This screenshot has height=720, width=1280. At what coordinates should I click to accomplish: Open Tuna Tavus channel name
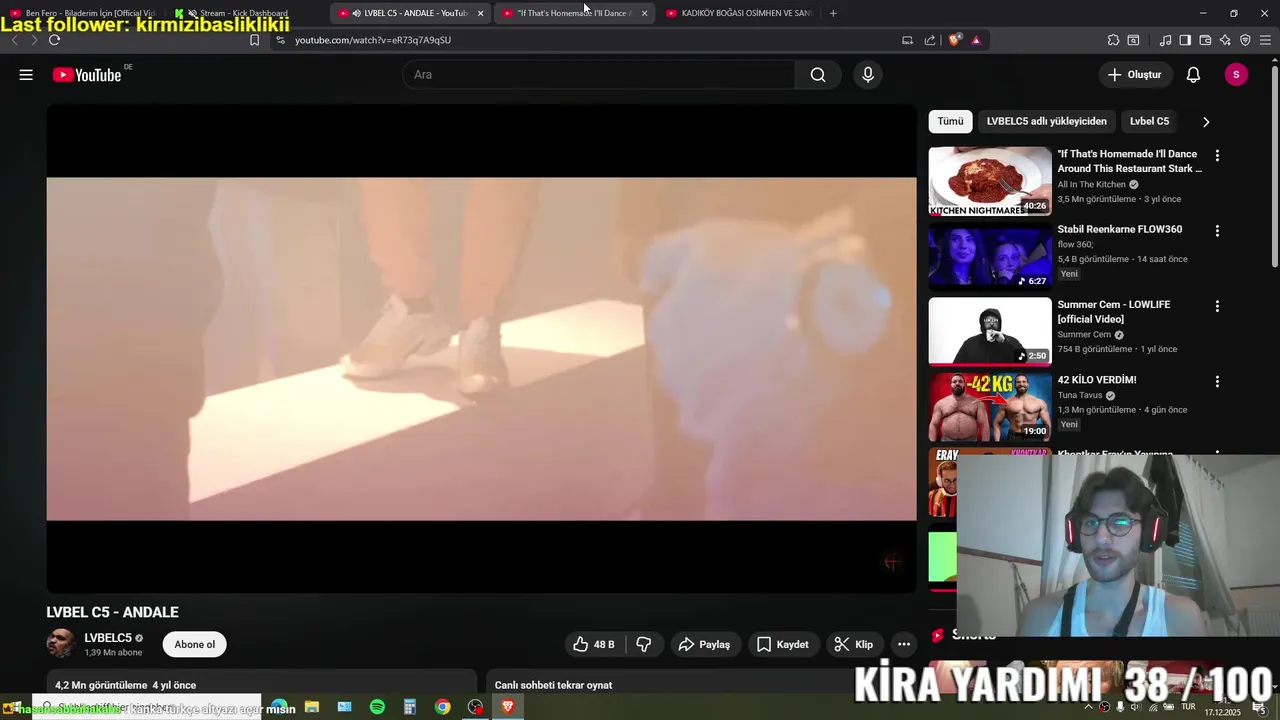point(1080,396)
